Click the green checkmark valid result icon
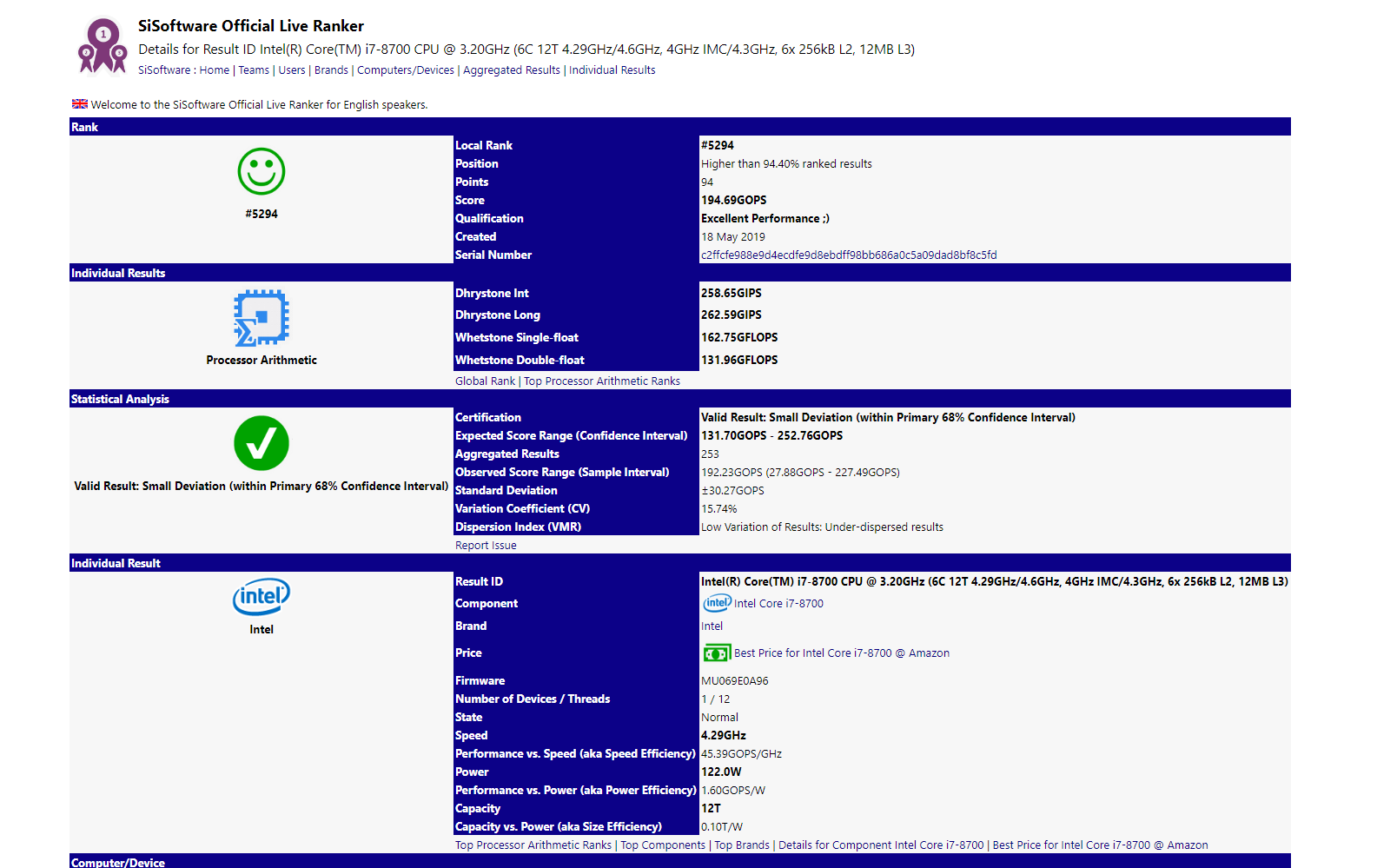Screen dimensions: 1377x868 point(261,443)
